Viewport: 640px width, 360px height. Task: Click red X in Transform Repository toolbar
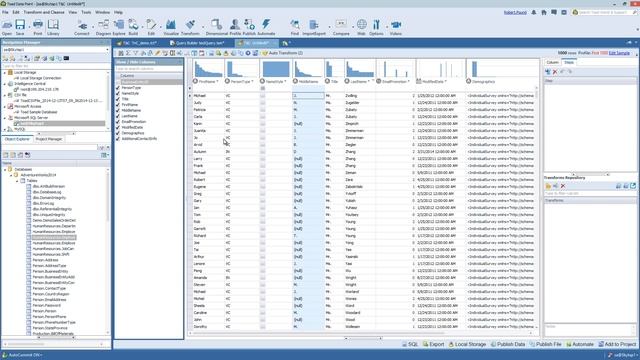[x=563, y=186]
